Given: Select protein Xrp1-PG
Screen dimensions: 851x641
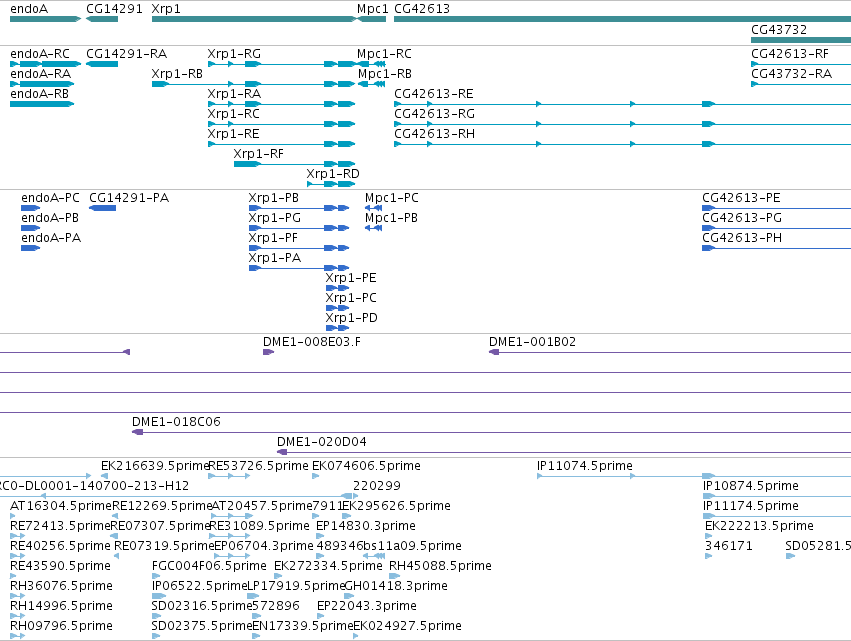Looking at the screenshot, I should point(299,228).
